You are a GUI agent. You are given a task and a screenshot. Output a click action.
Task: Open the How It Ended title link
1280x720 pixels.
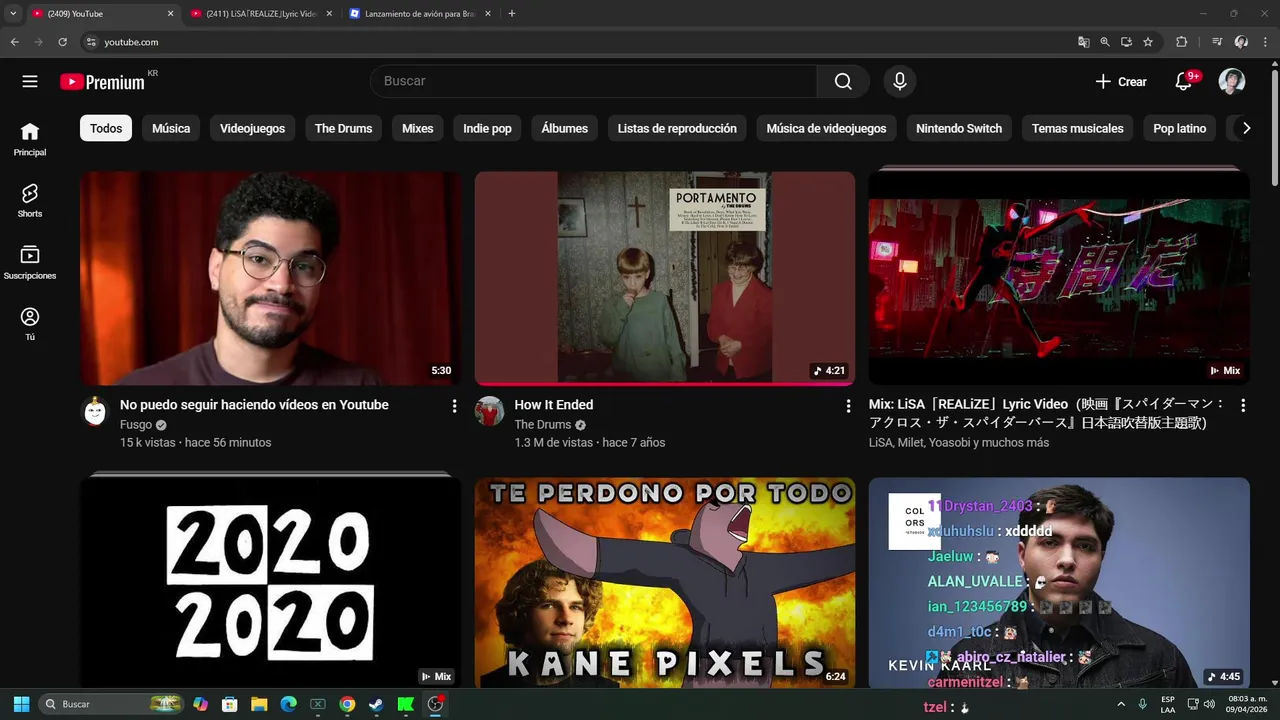(554, 405)
